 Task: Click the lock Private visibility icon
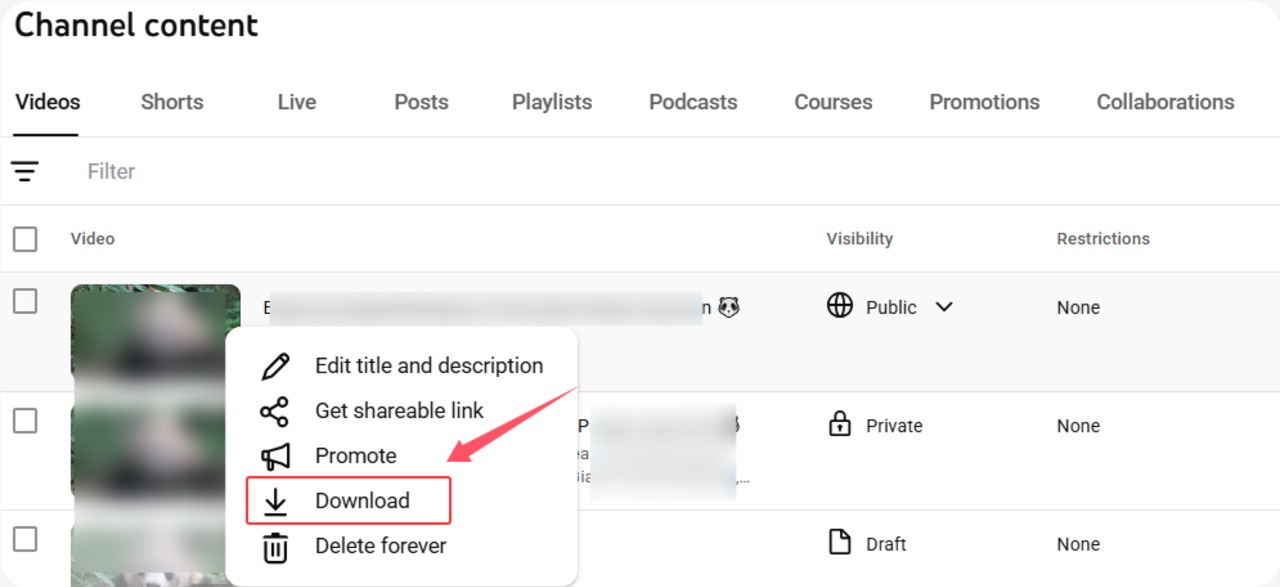pos(840,425)
